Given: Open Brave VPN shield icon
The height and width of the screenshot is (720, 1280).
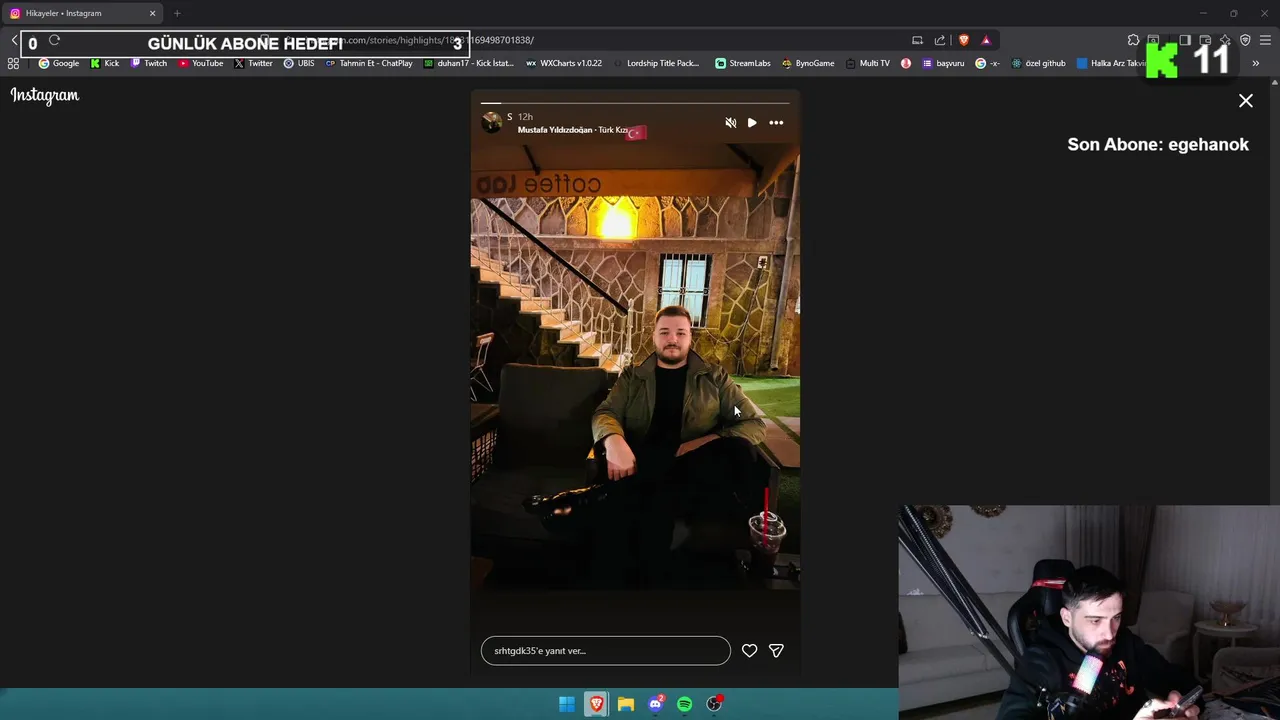Looking at the screenshot, I should pos(1245,41).
